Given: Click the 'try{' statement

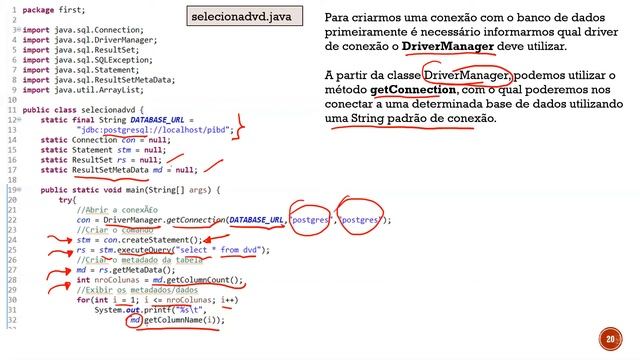Looking at the screenshot, I should tap(67, 200).
